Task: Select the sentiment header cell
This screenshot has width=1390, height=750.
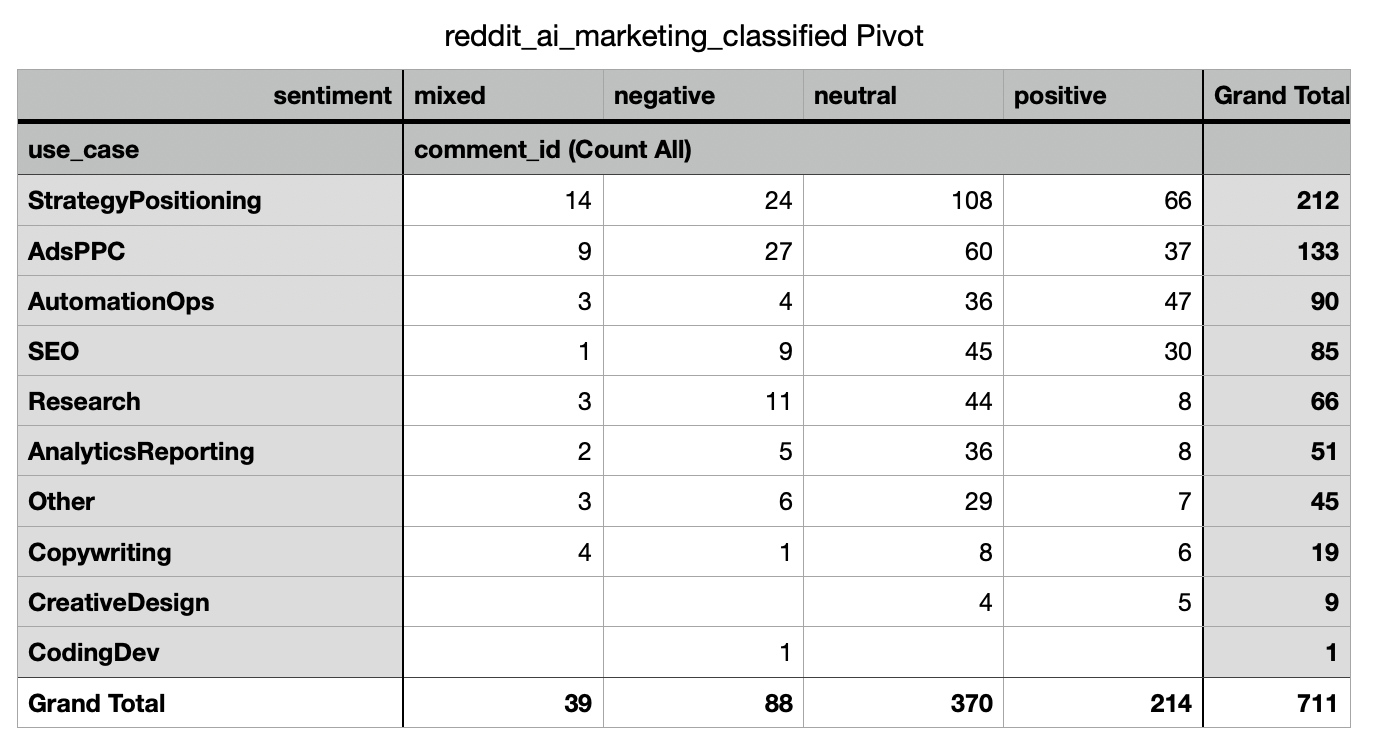Action: click(333, 96)
